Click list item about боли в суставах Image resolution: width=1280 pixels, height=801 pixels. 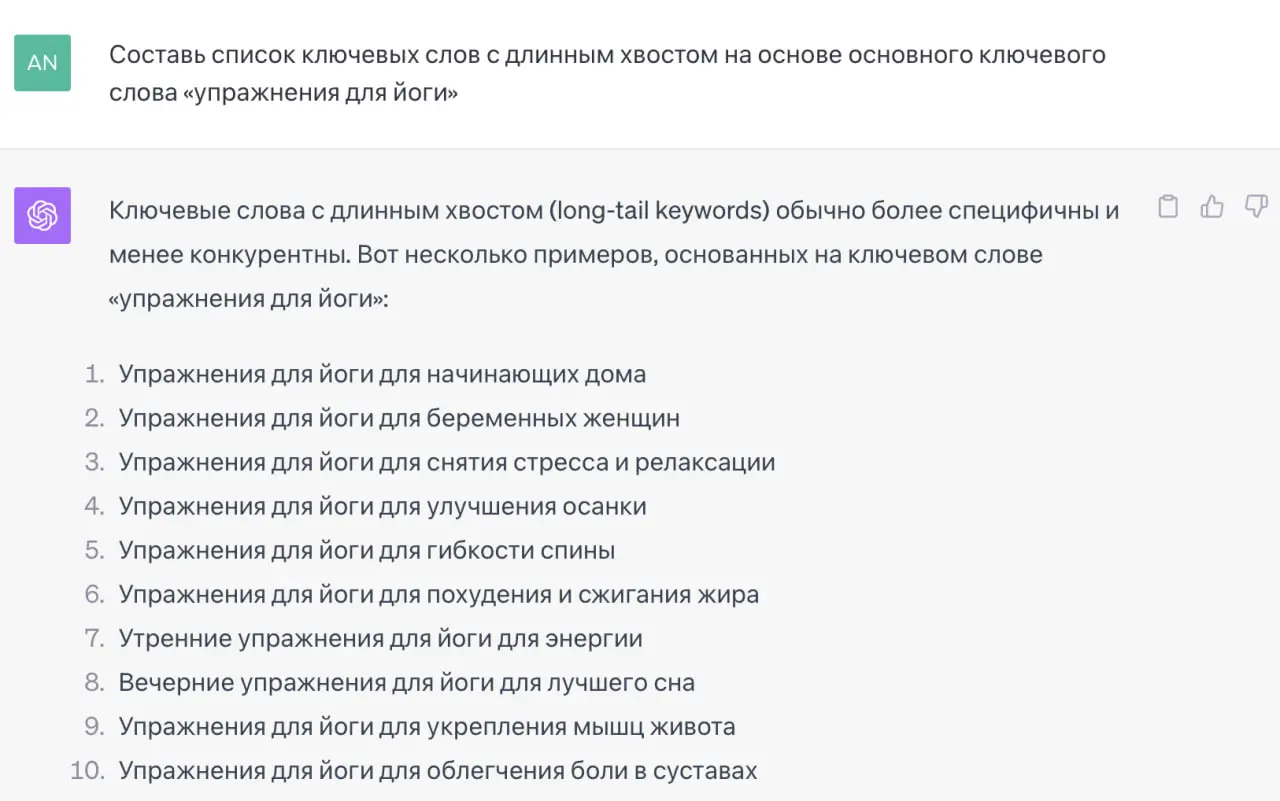tap(438, 770)
